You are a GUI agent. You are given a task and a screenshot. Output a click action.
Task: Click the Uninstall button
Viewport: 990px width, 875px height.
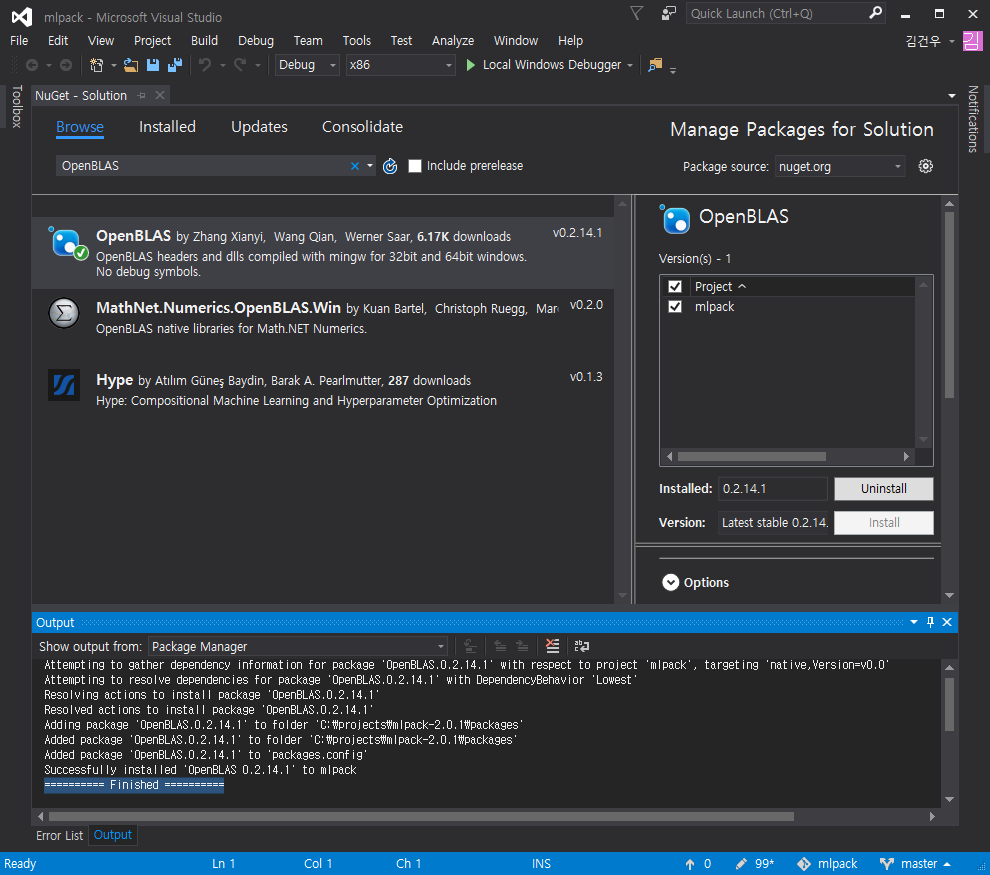tap(883, 489)
